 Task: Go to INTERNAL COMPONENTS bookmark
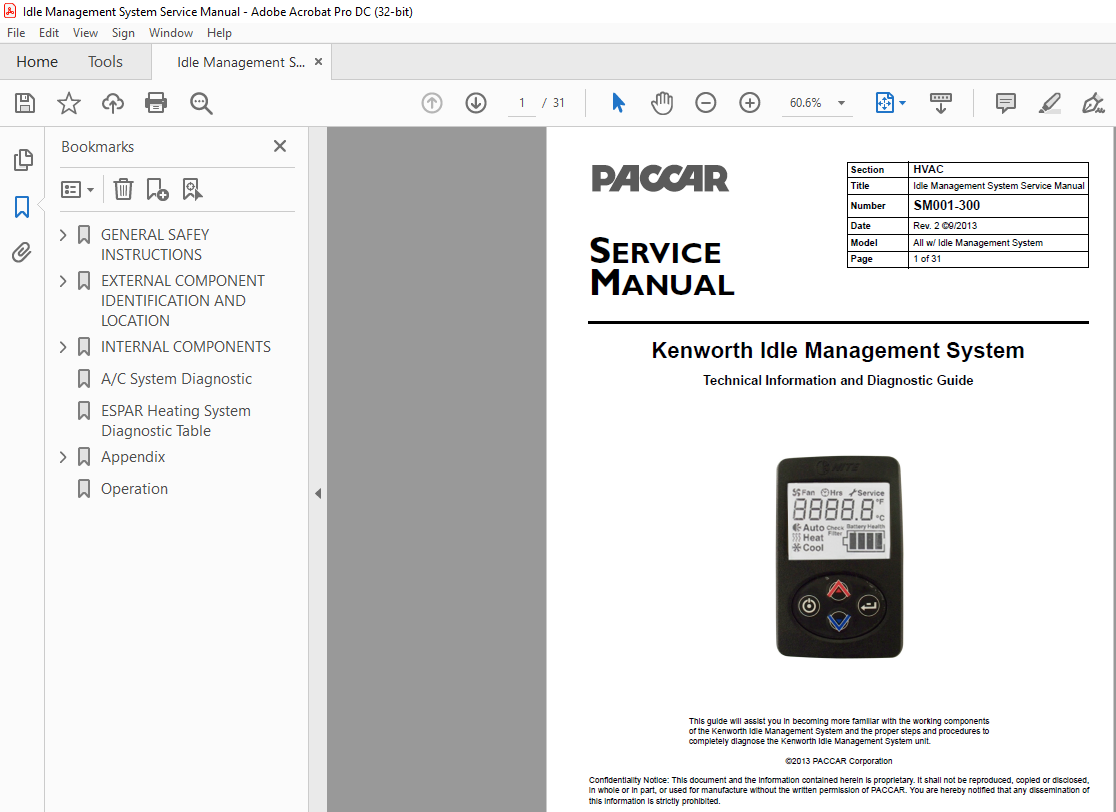(186, 347)
